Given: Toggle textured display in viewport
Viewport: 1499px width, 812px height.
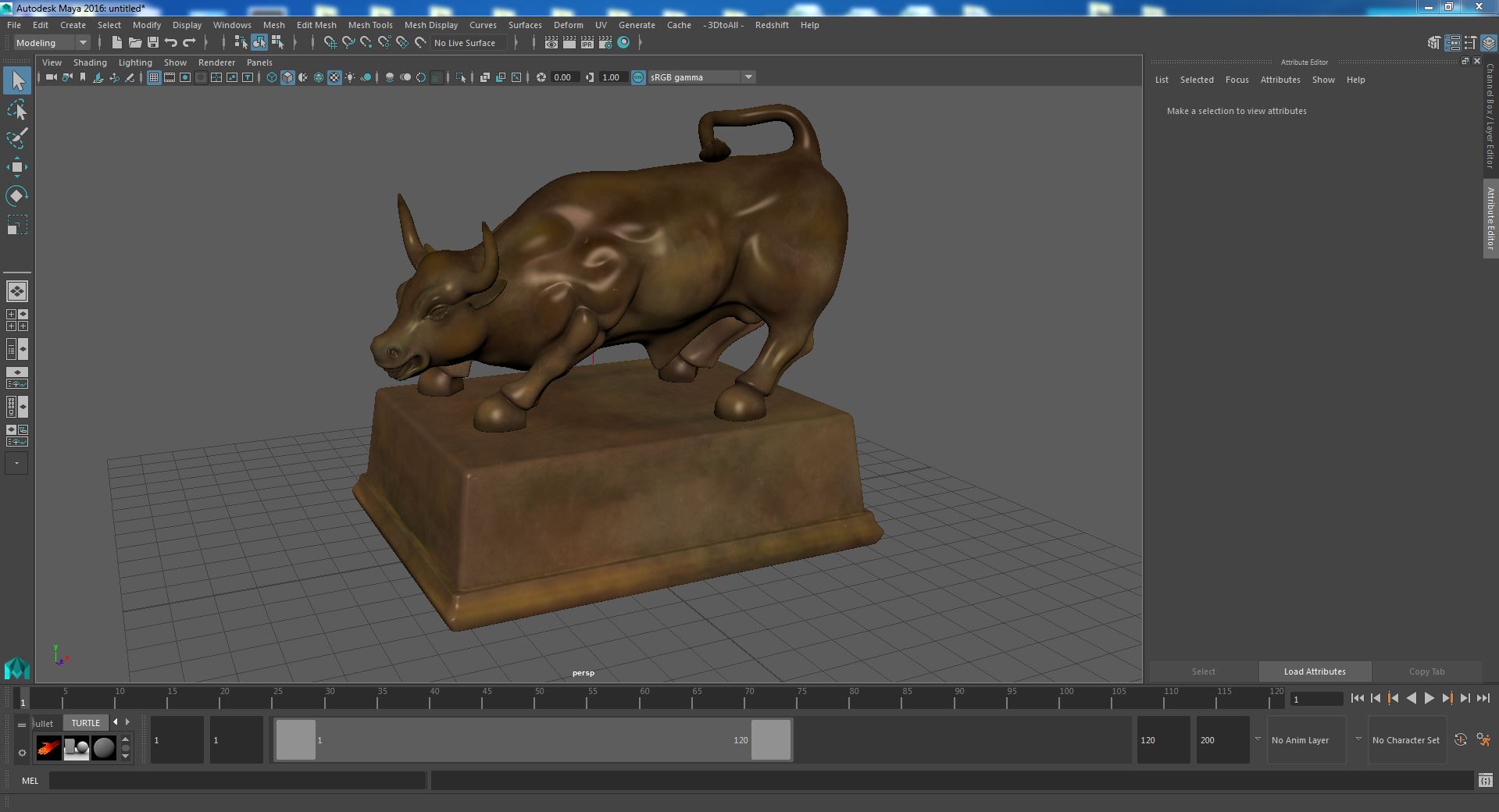Looking at the screenshot, I should point(334,77).
